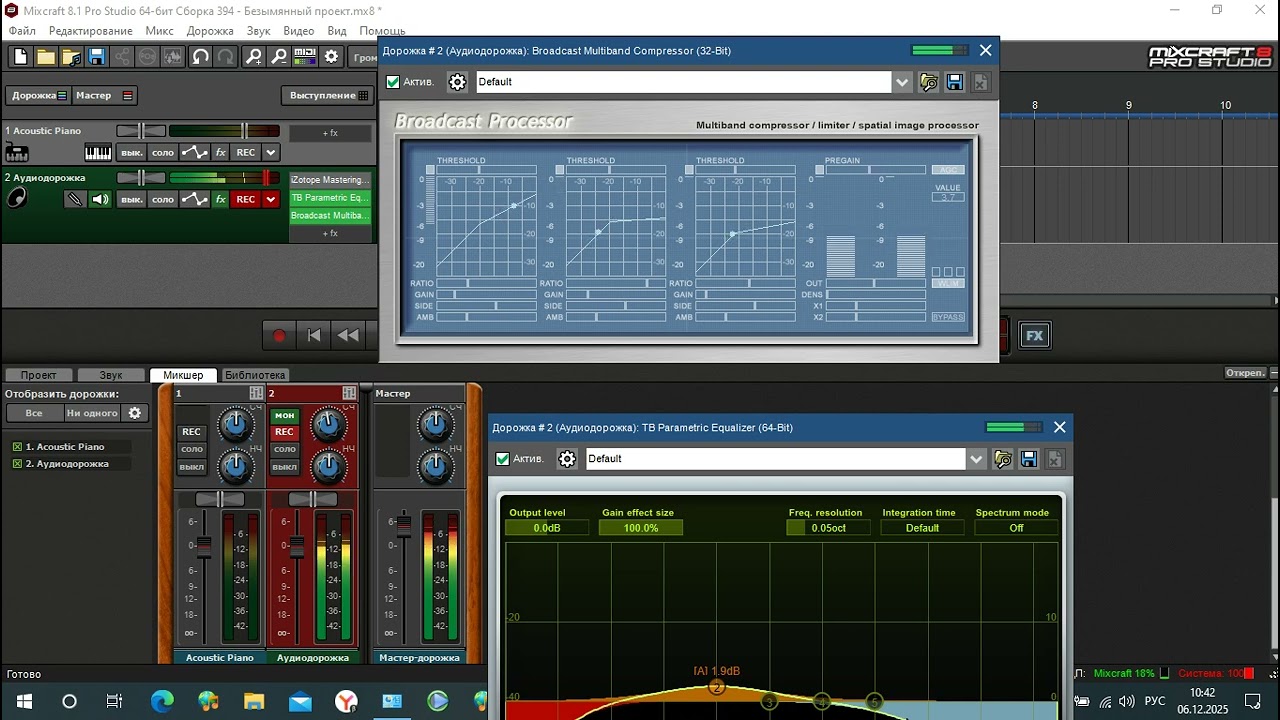Screen dimensions: 1280x720
Task: Open the Файл menu
Action: (x=22, y=31)
